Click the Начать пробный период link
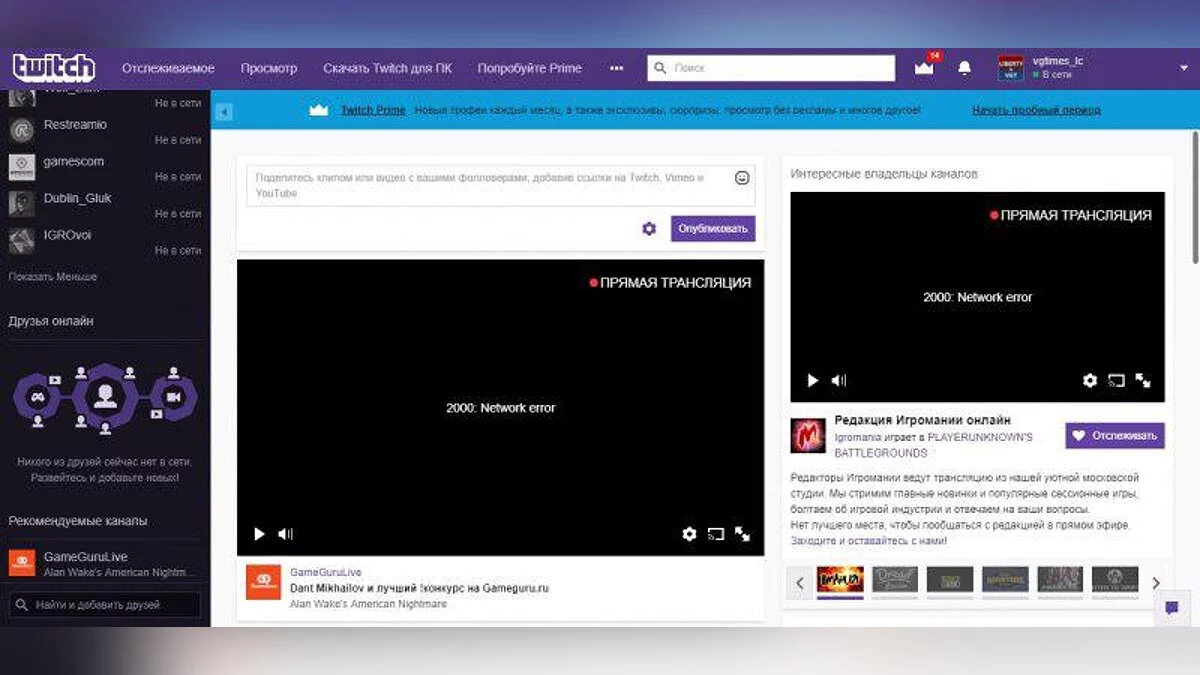1200x675 pixels. (x=1036, y=110)
